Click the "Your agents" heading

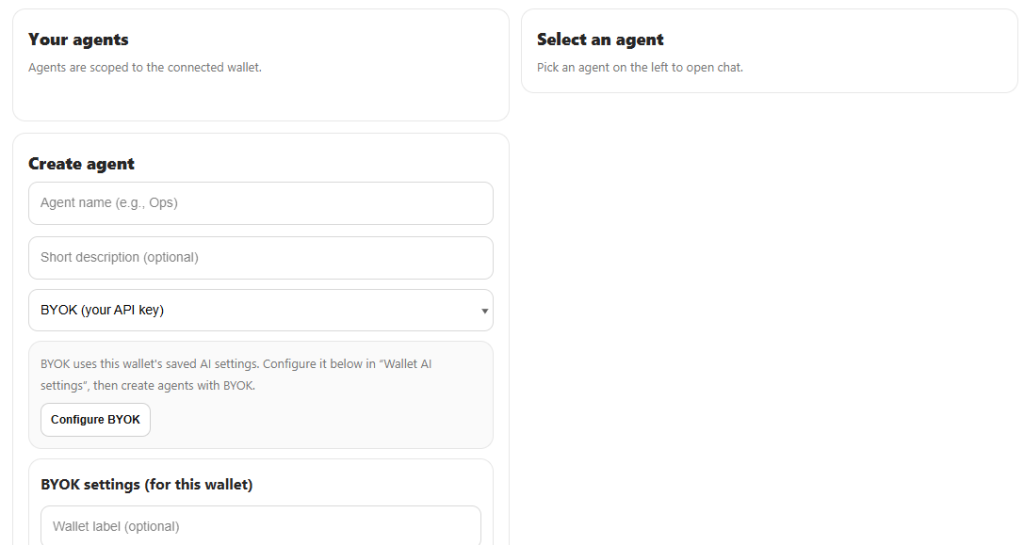coord(78,40)
